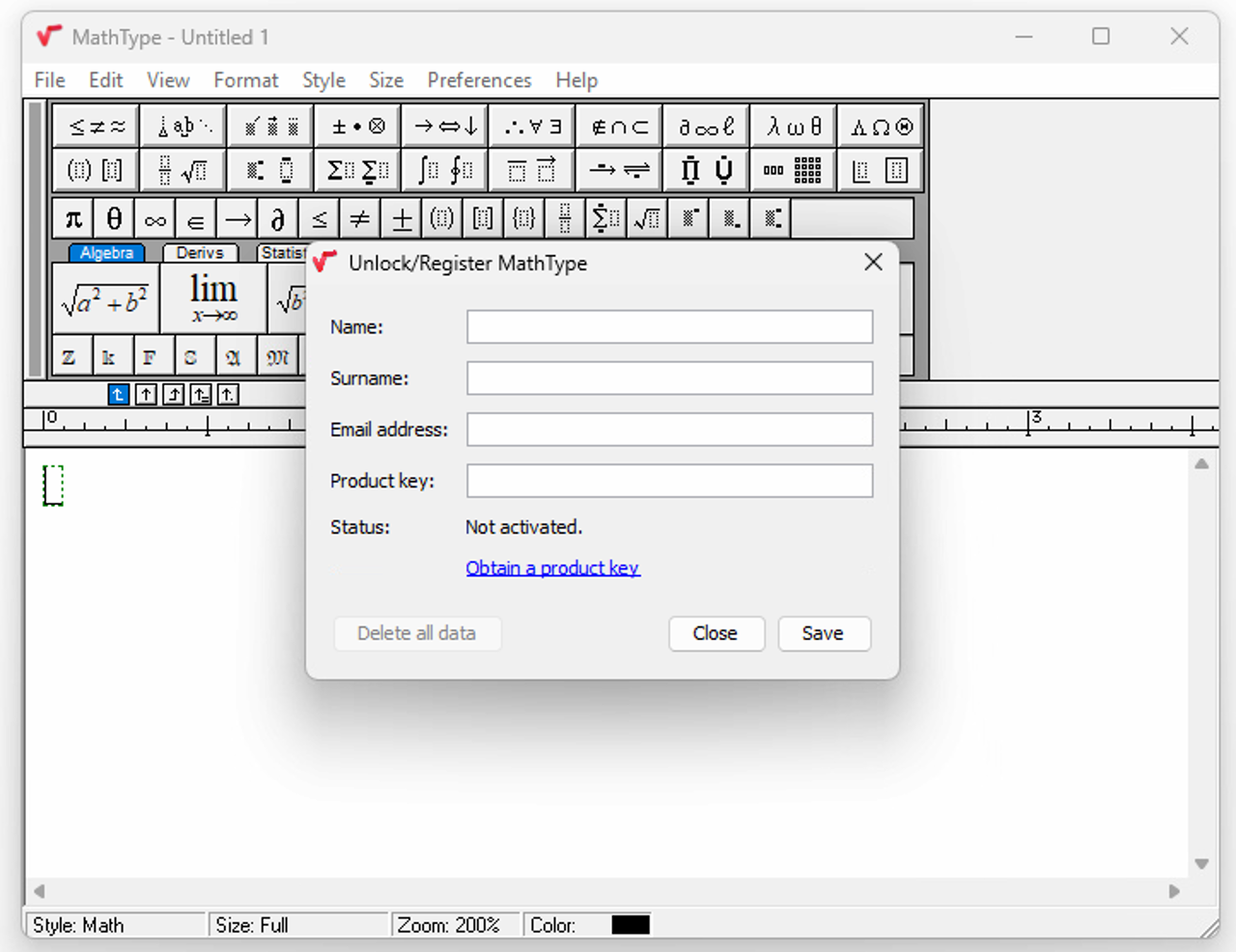Insert the lim x→∞ expression
Screen dimensions: 1236x952
[212, 299]
